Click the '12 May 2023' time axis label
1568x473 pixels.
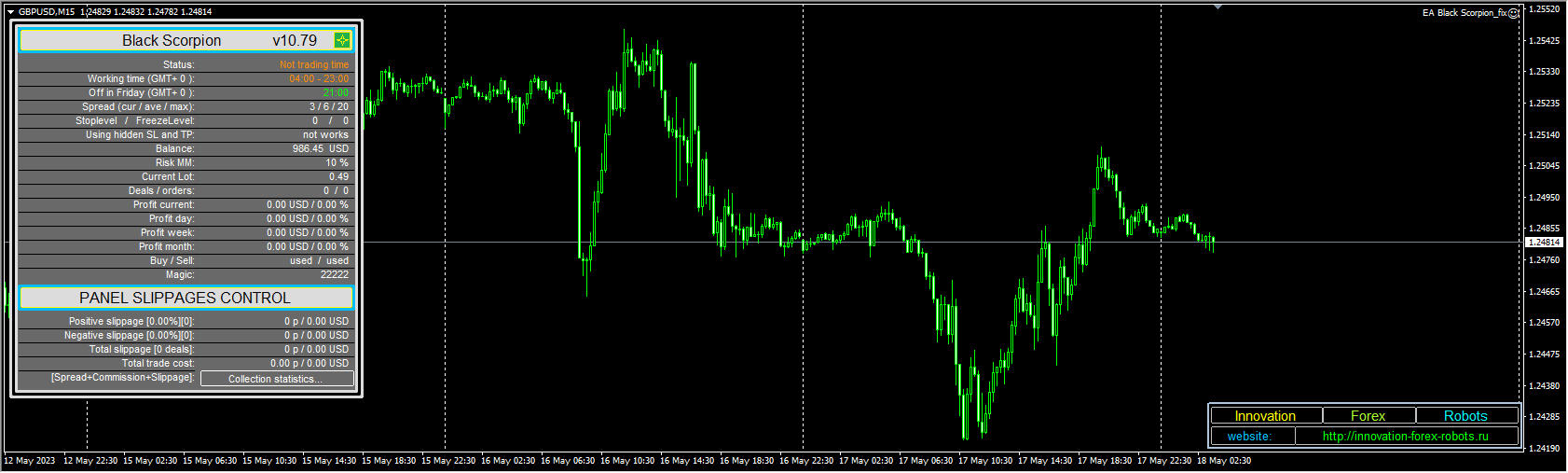point(30,461)
